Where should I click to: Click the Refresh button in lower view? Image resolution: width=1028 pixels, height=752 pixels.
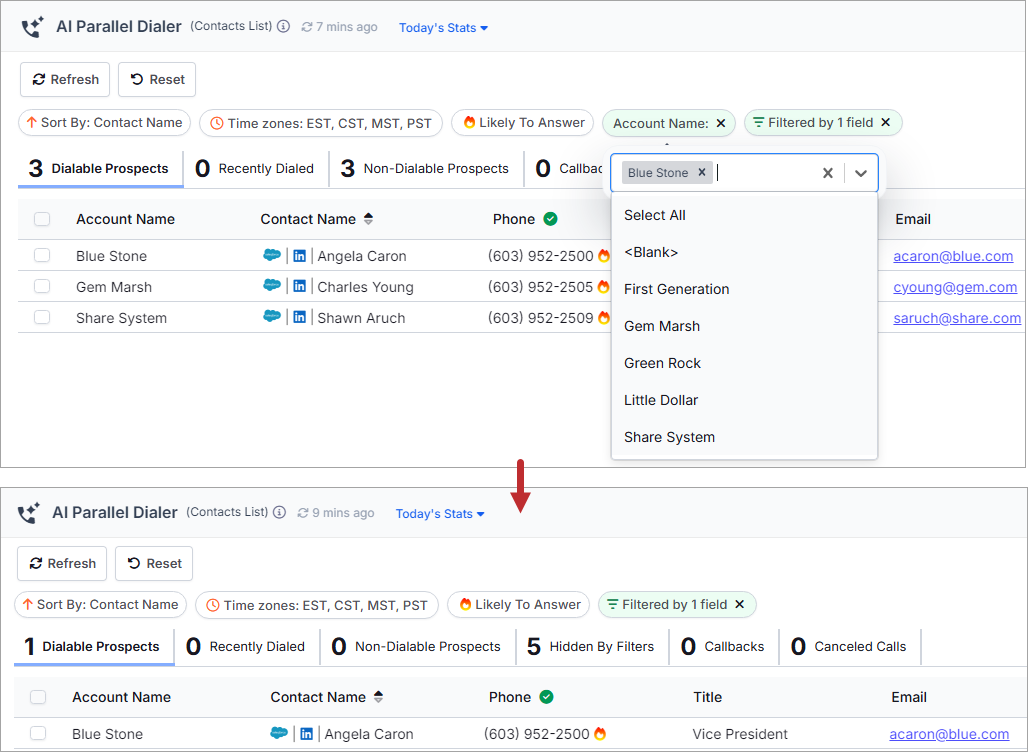62,563
